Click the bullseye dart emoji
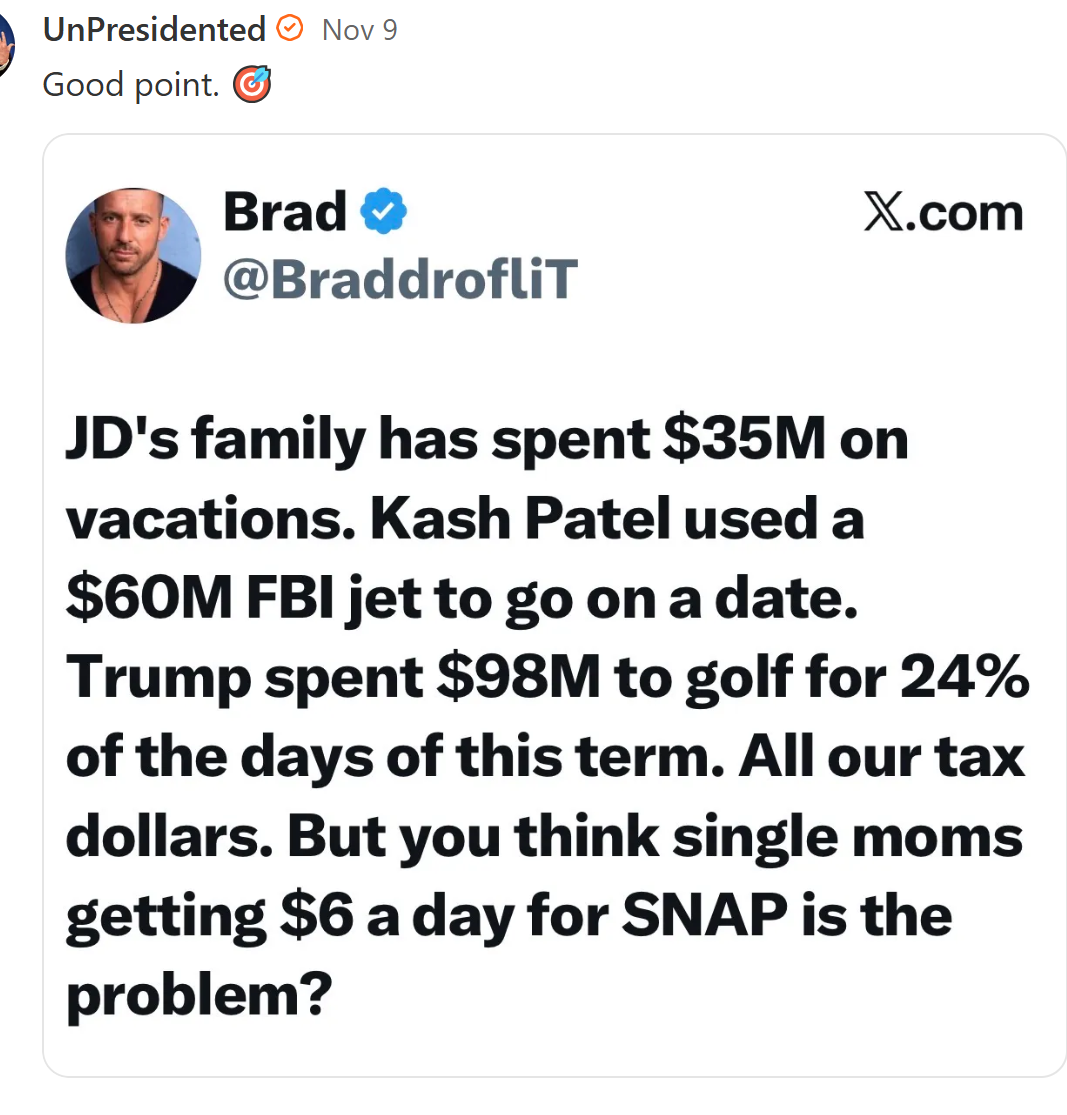The width and height of the screenshot is (1067, 1115). (x=251, y=86)
